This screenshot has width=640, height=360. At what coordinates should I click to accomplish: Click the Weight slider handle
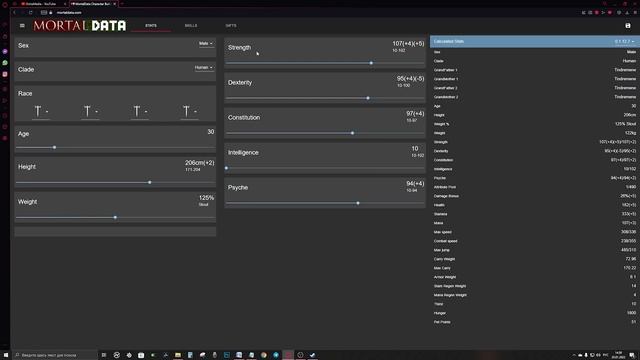pos(115,218)
